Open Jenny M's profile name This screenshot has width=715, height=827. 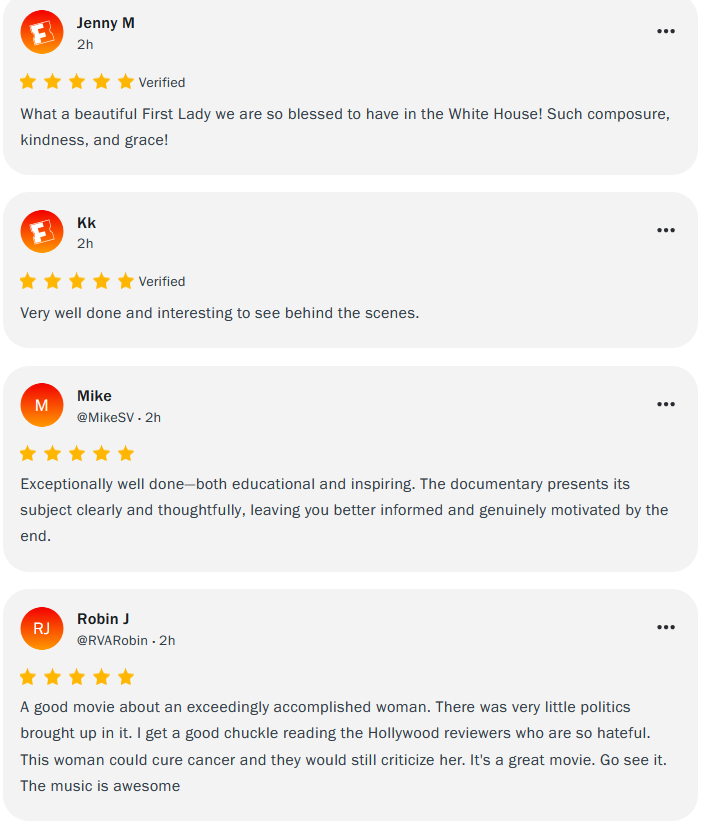(106, 23)
